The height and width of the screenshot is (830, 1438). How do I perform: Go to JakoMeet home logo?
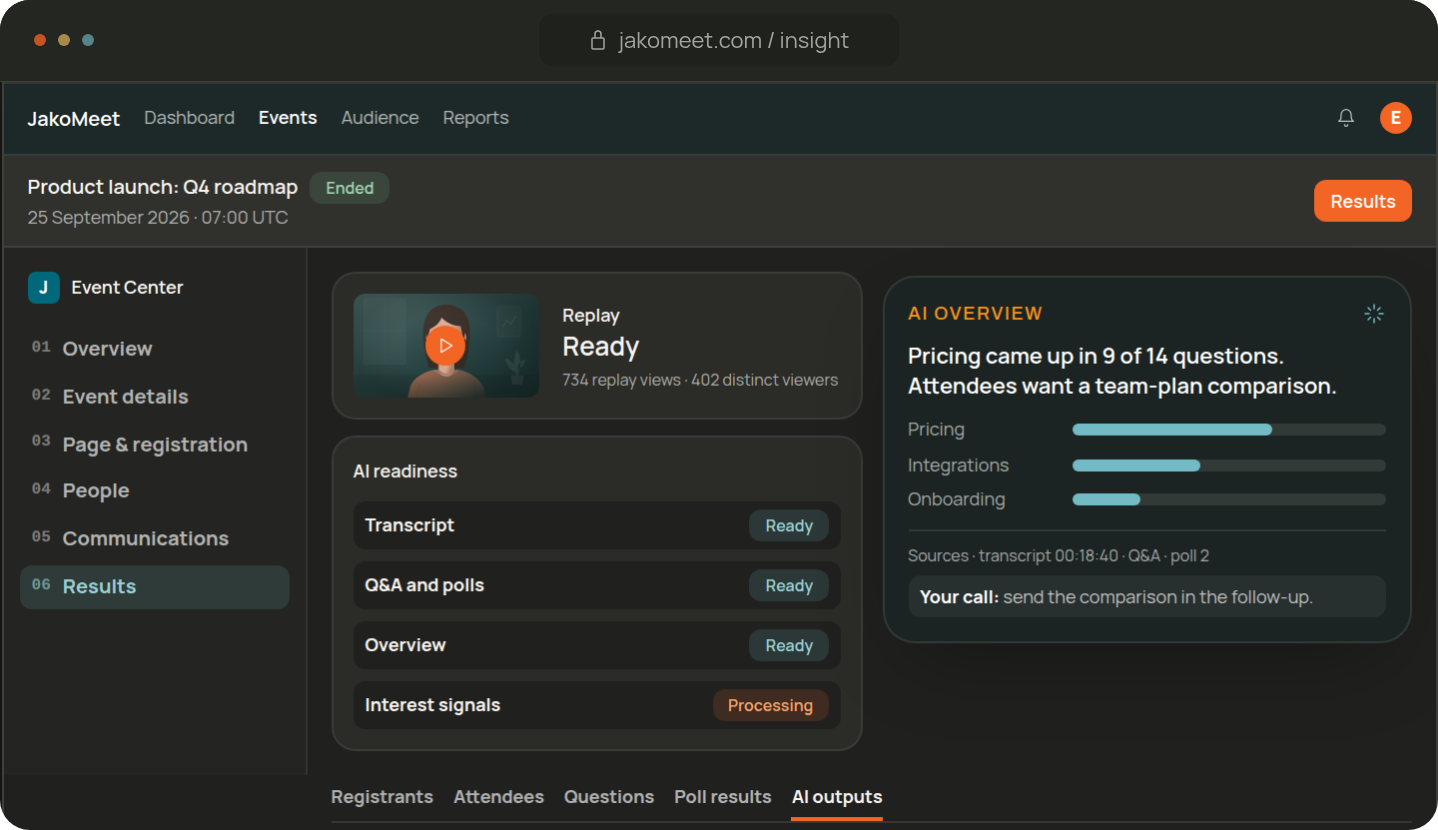tap(74, 118)
